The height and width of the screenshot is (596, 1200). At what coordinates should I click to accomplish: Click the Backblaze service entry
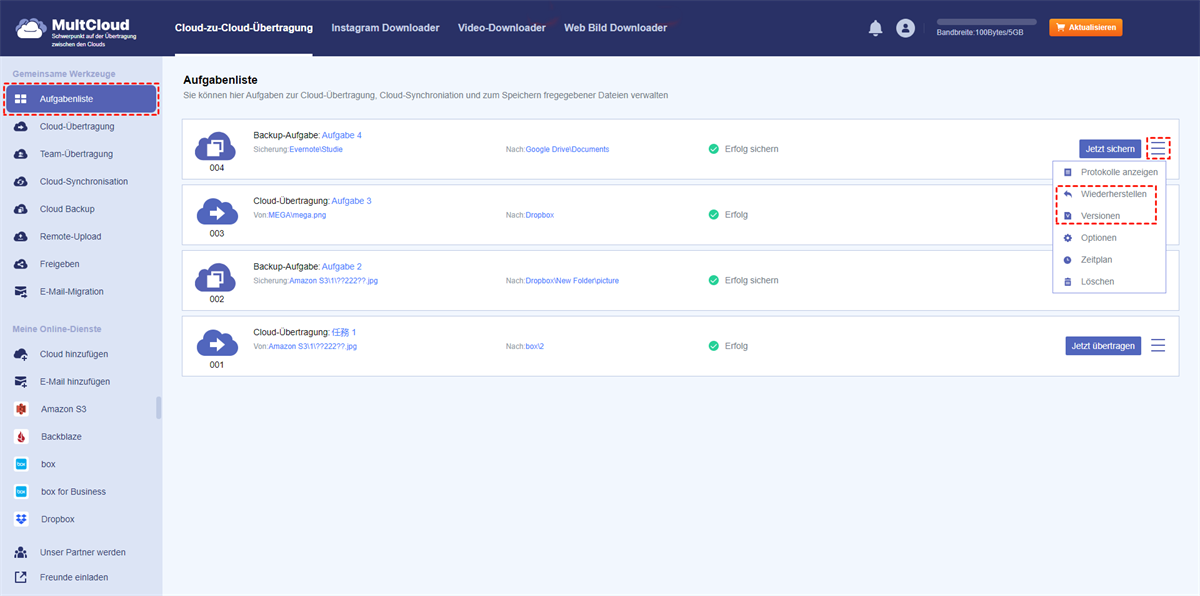click(x=62, y=437)
